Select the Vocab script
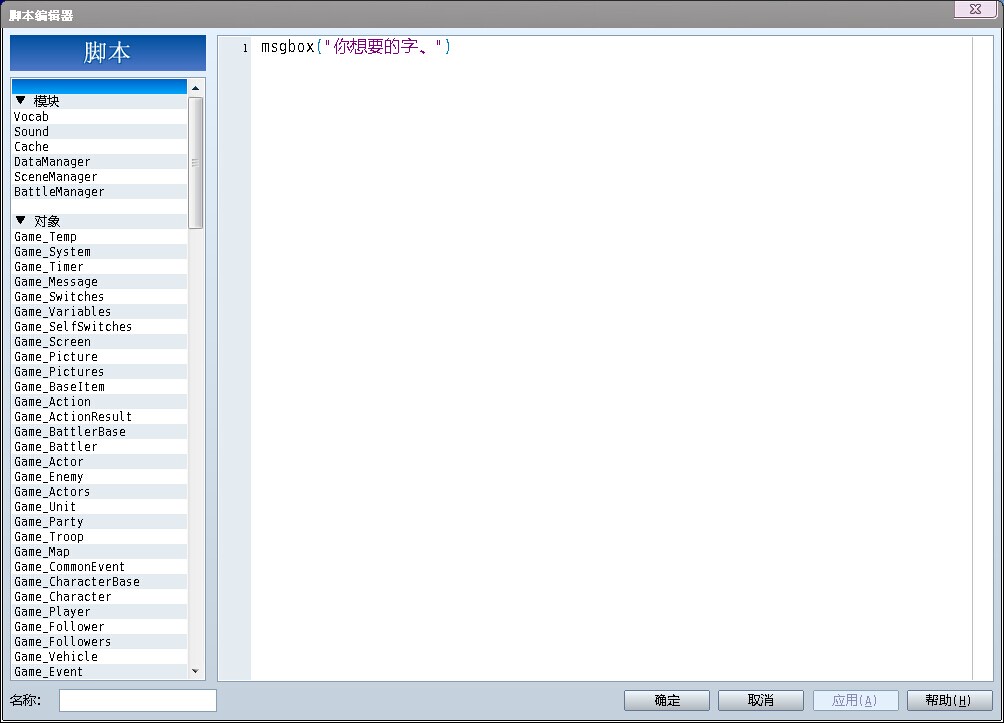Screen dimensions: 1004x723 coord(99,117)
